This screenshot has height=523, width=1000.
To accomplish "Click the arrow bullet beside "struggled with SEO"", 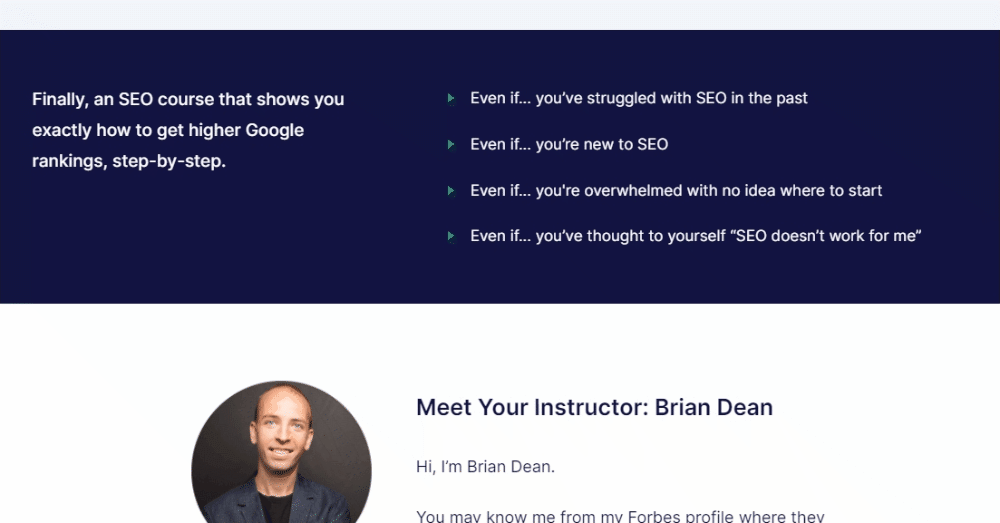I will (x=451, y=98).
